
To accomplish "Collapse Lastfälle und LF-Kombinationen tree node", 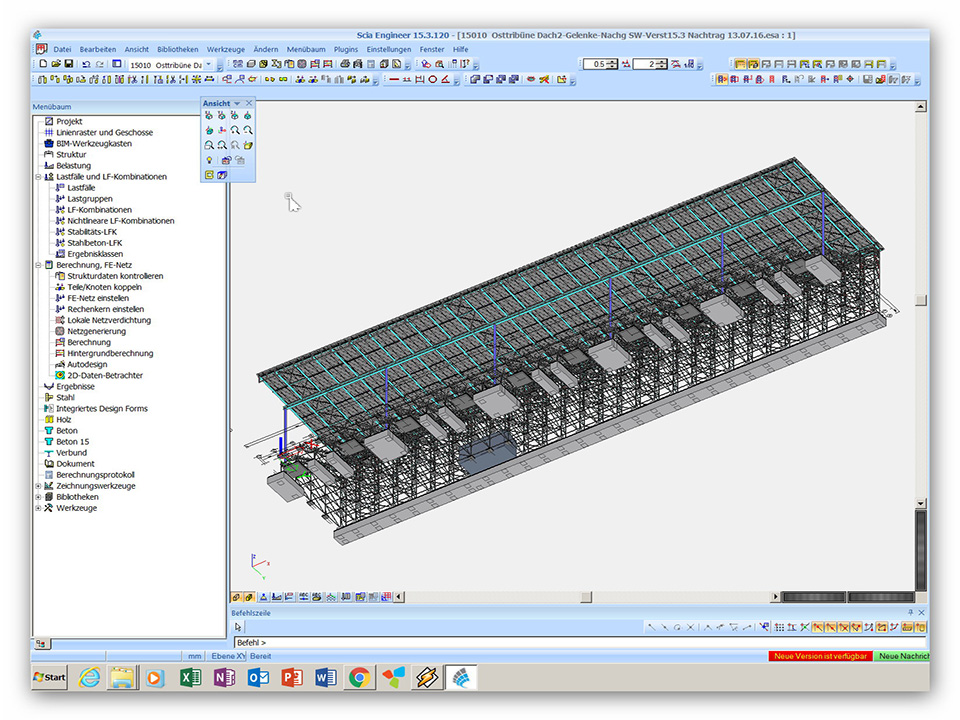I will point(38,177).
